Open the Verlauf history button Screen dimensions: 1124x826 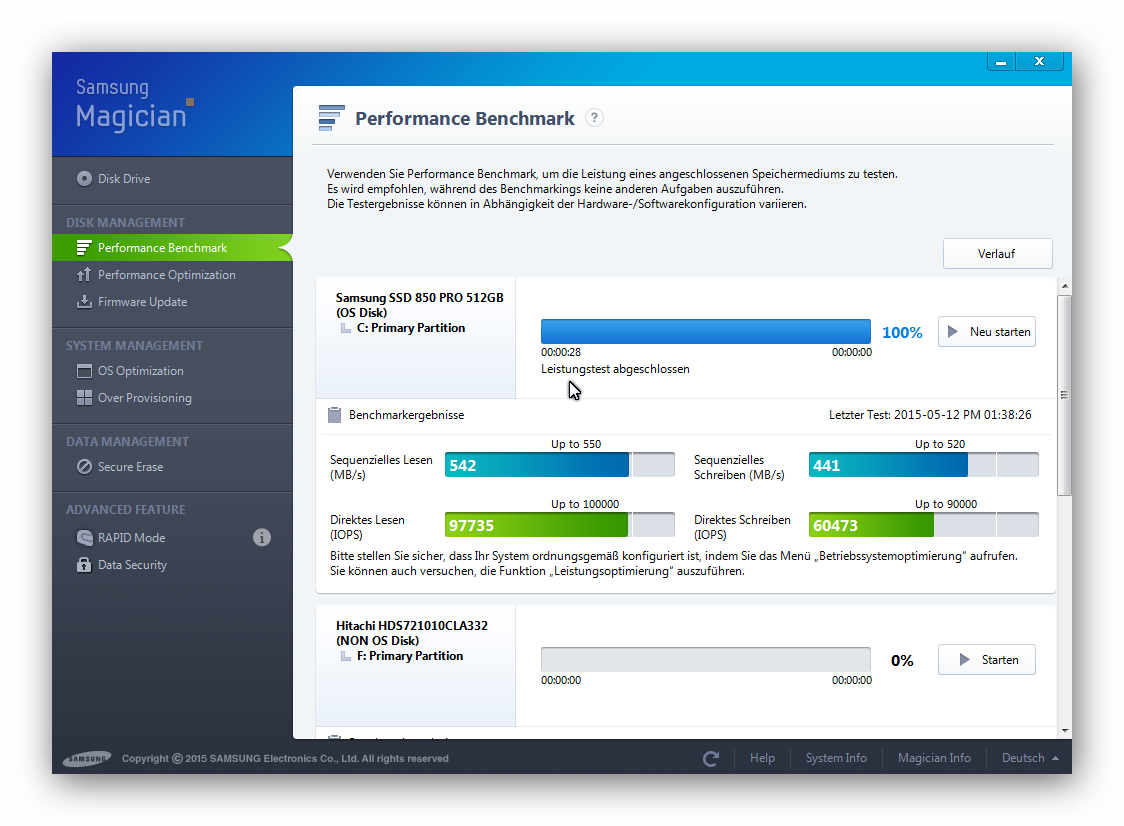pyautogui.click(x=997, y=254)
